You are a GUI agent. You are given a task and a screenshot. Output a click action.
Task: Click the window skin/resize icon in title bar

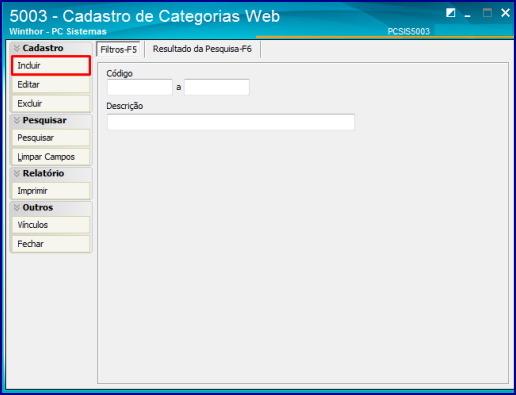(x=451, y=13)
